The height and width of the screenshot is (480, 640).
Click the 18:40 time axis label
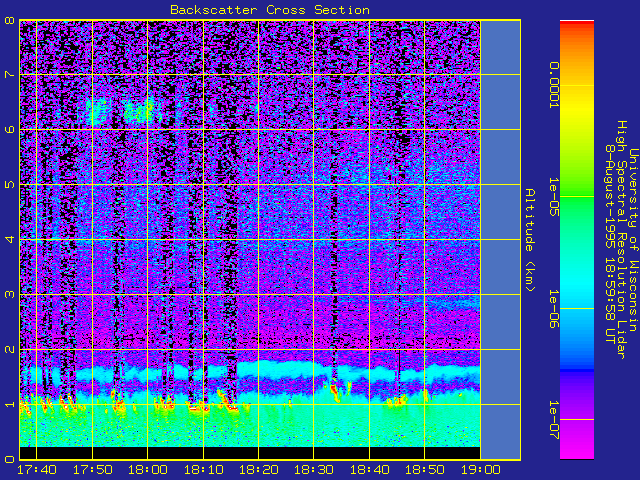tap(369, 469)
